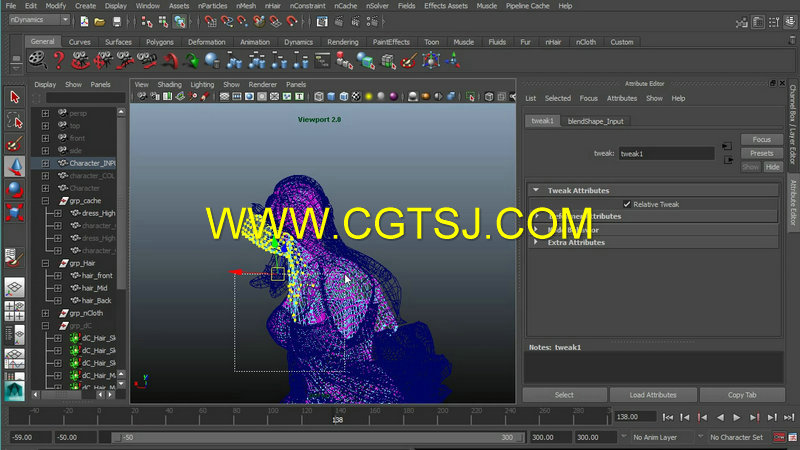Step back one key

tap(703, 417)
